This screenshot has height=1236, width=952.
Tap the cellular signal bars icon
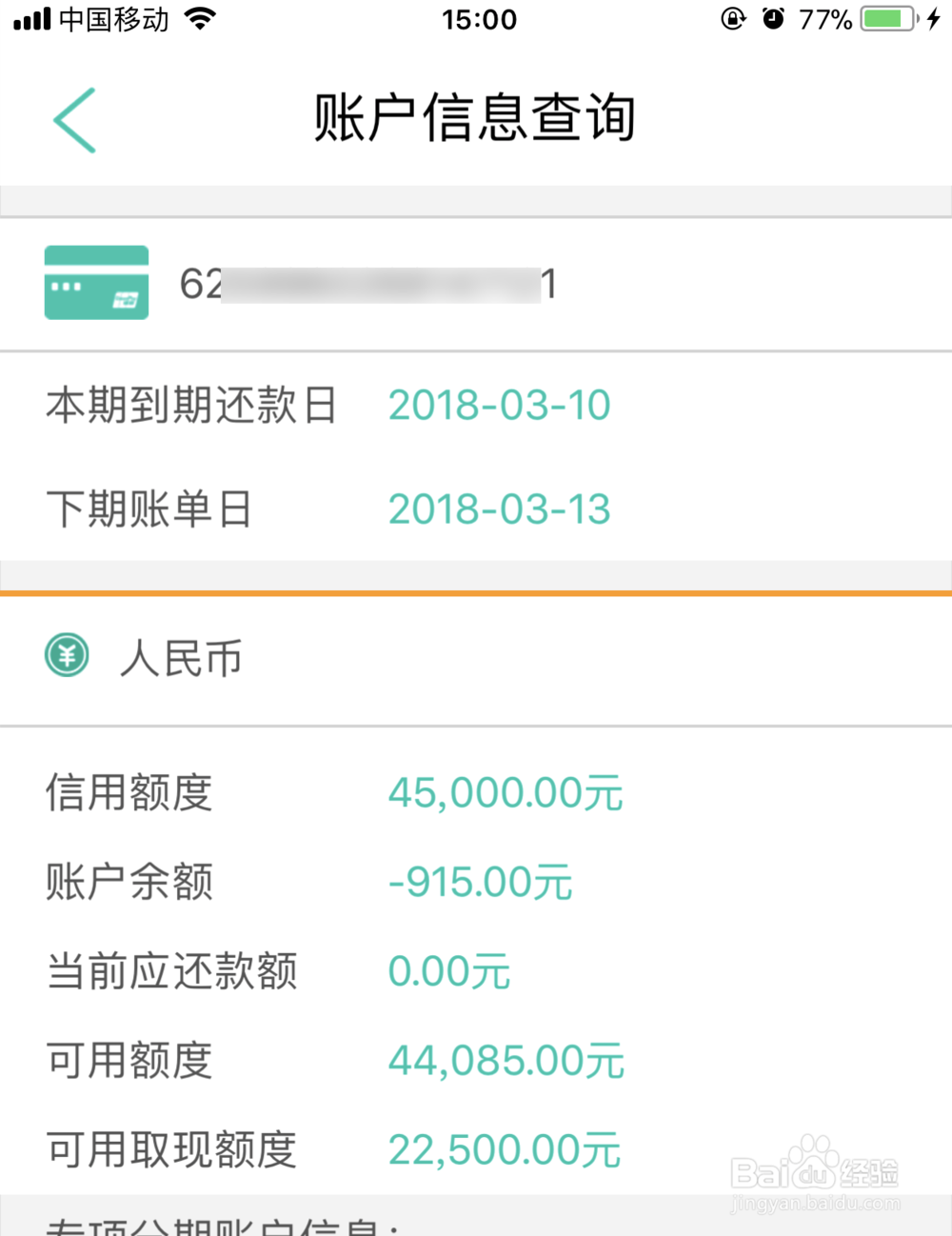31,19
